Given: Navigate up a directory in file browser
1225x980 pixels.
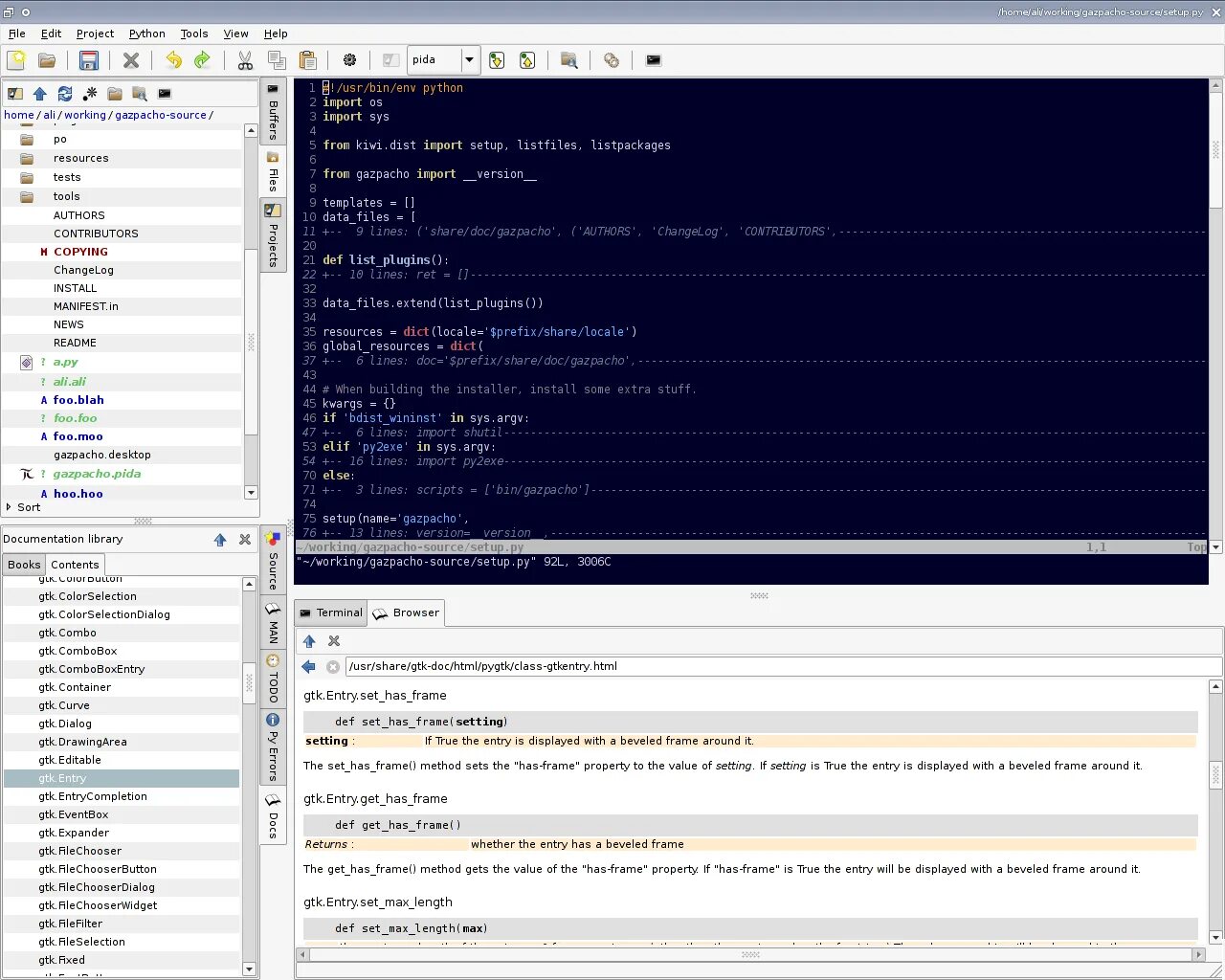Looking at the screenshot, I should pos(39,94).
